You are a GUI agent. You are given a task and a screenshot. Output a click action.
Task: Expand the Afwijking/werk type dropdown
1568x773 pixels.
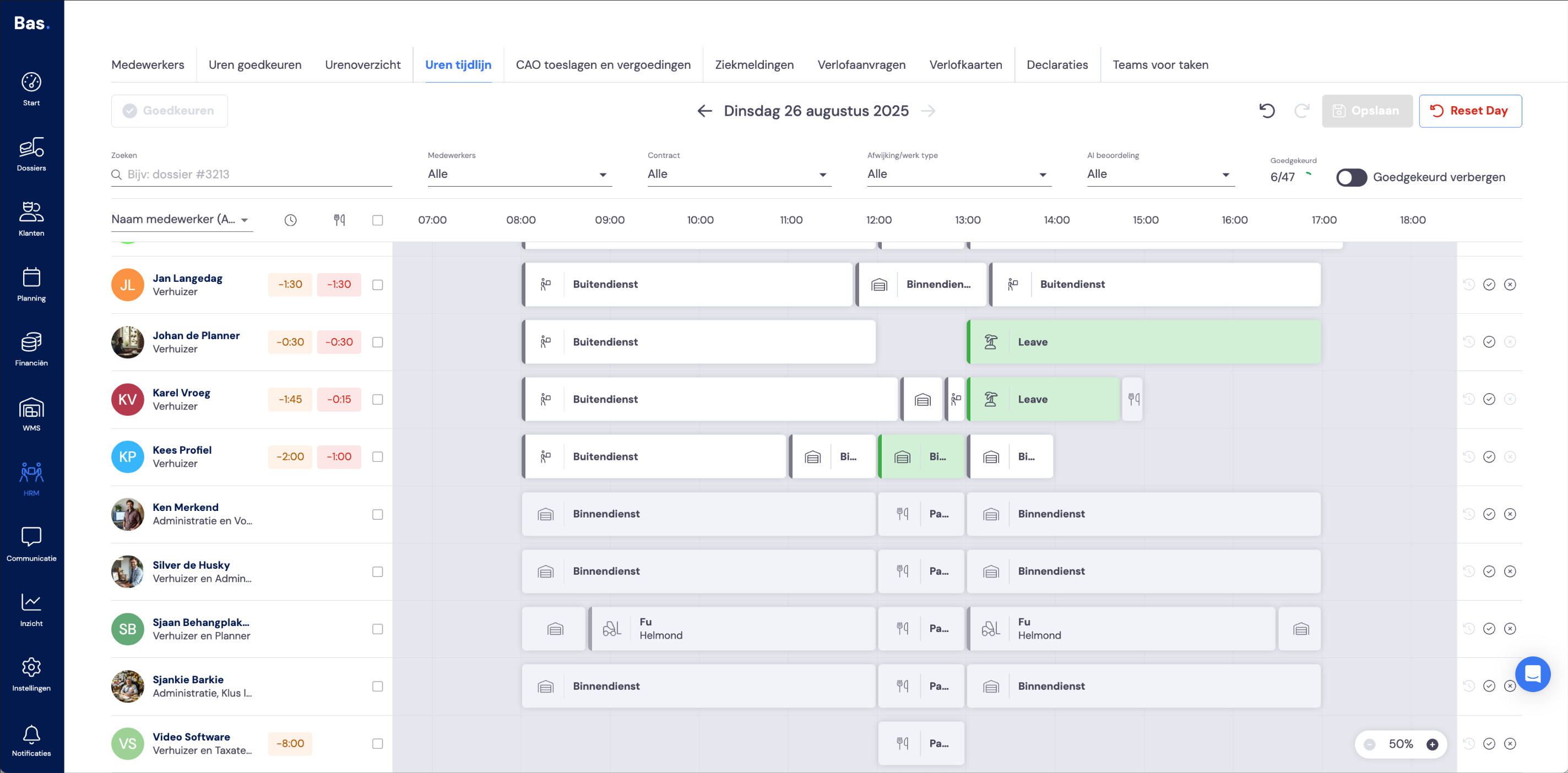tap(959, 174)
